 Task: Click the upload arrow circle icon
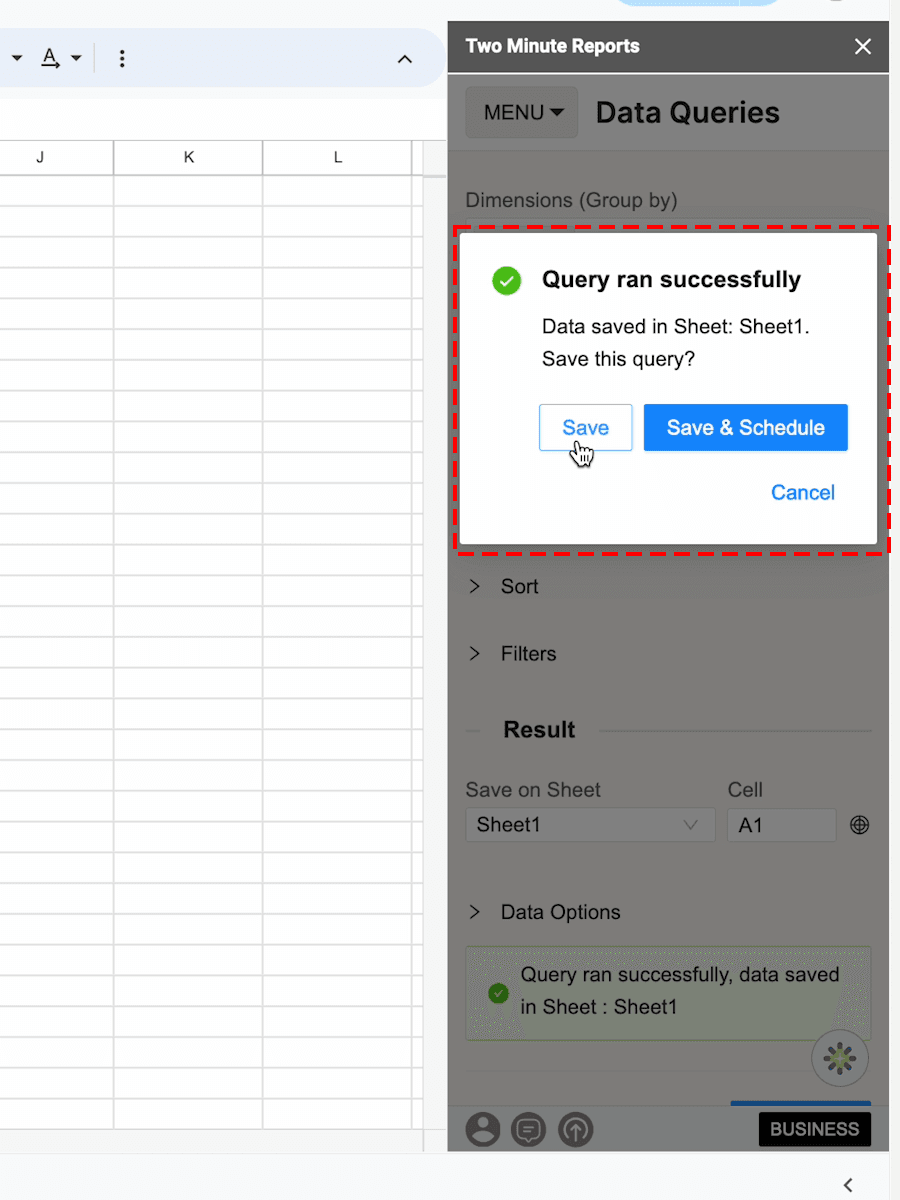pos(576,1129)
